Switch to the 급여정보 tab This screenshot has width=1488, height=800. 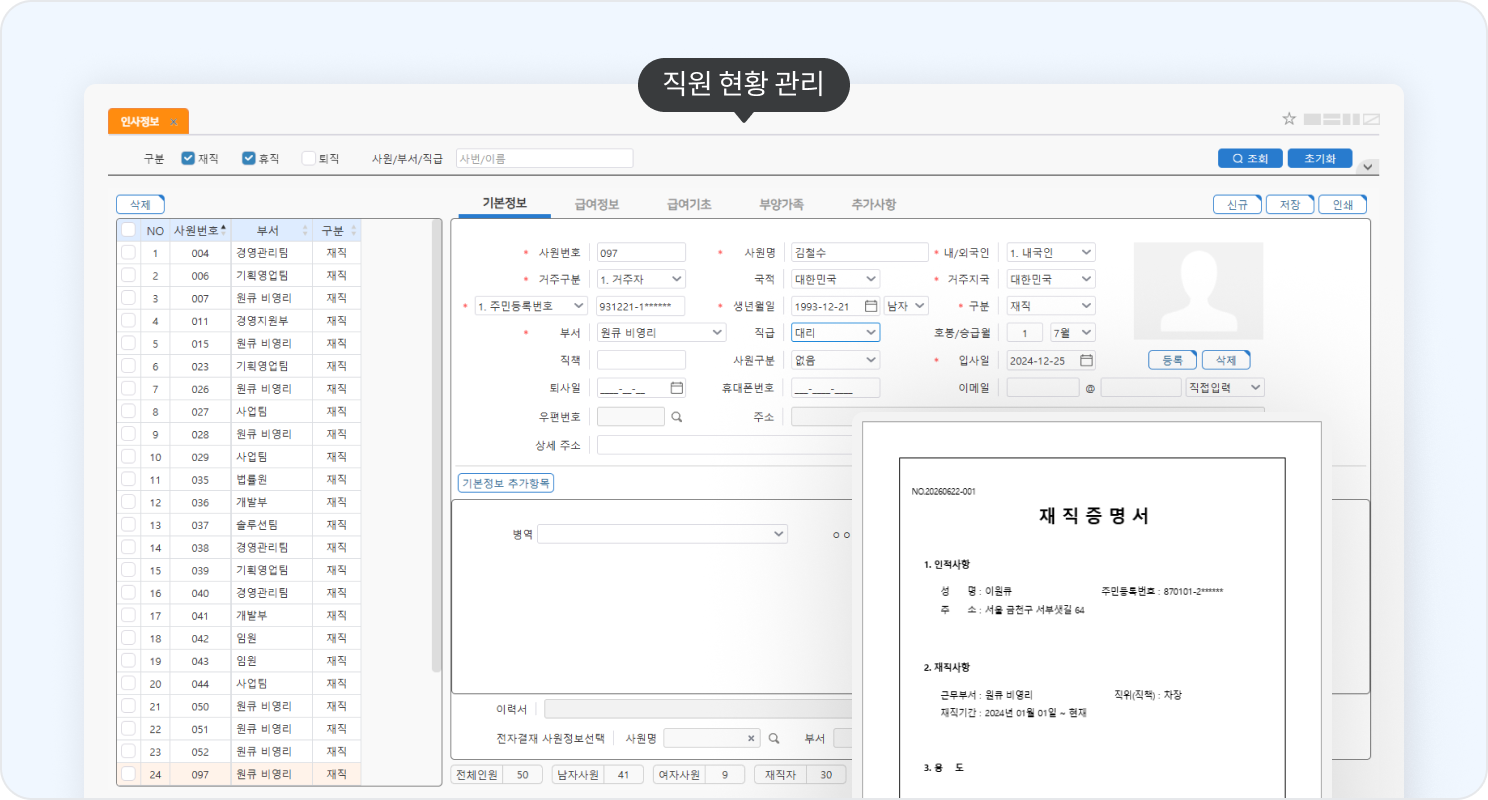(597, 204)
